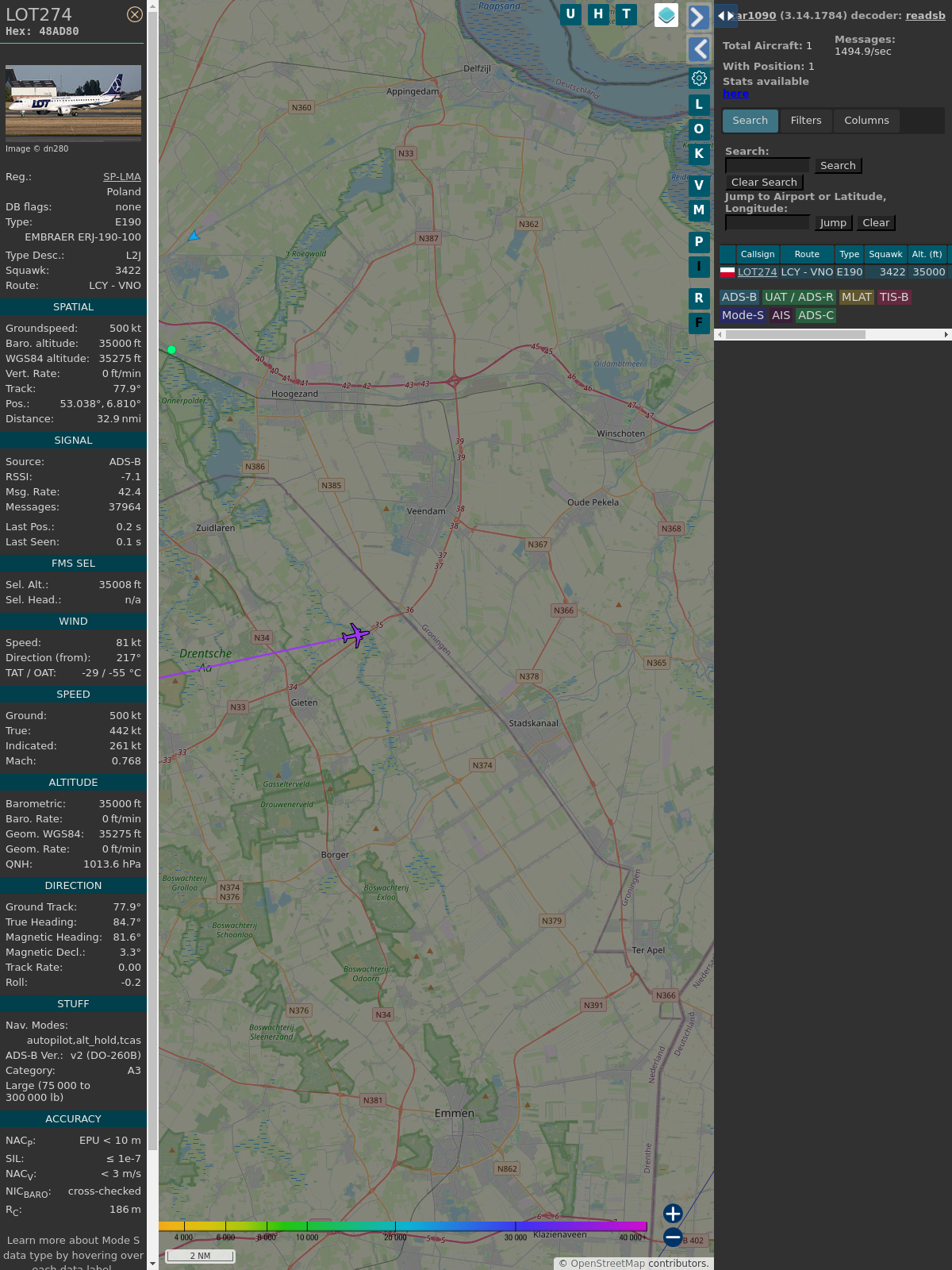Toggle the O map button
952x1270 pixels.
[x=699, y=129]
